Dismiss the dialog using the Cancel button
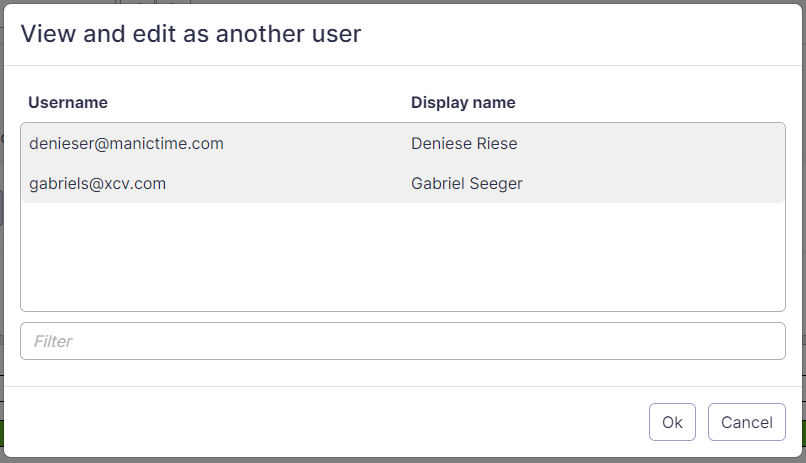806x463 pixels. 746,422
